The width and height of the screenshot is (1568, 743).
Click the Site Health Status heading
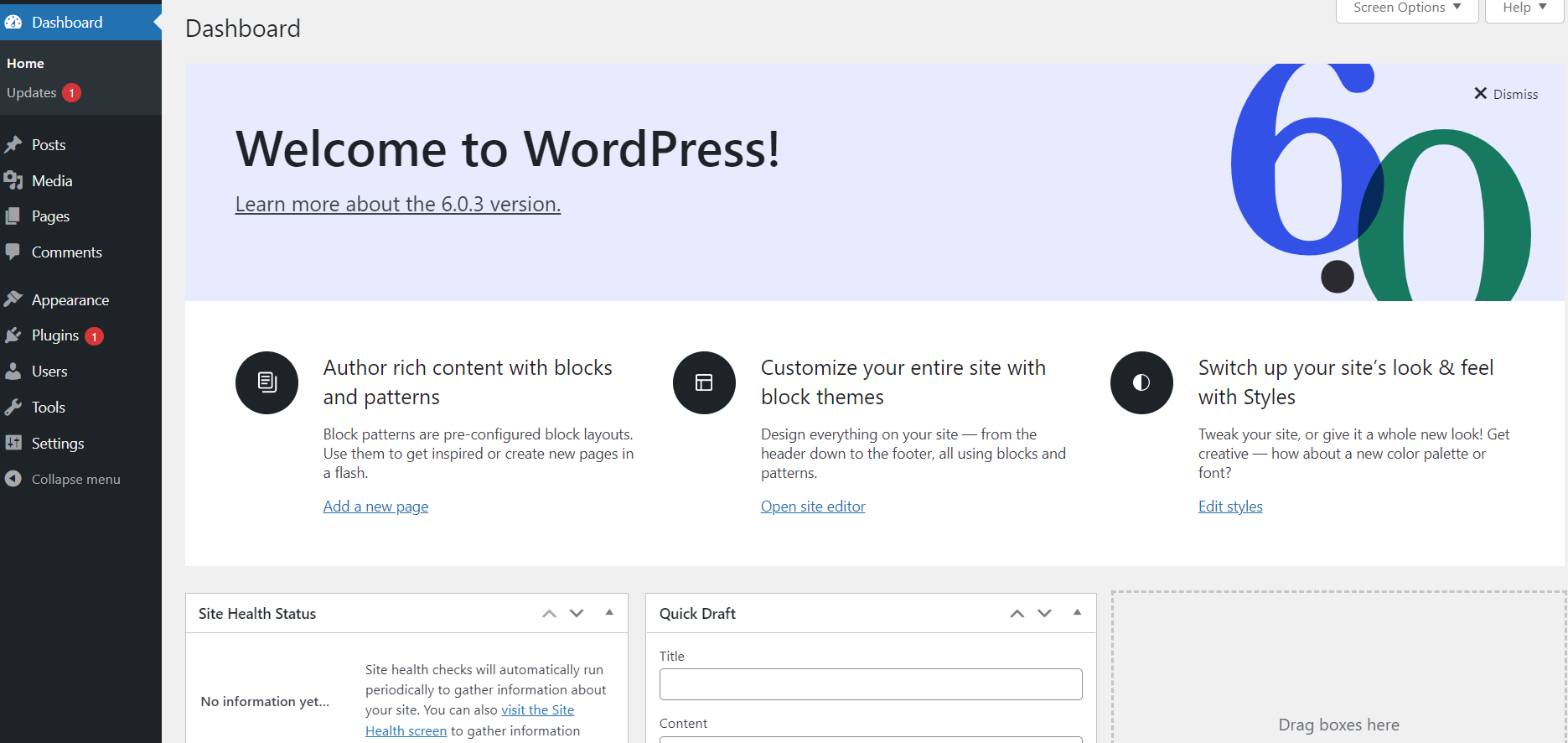pyautogui.click(x=257, y=614)
